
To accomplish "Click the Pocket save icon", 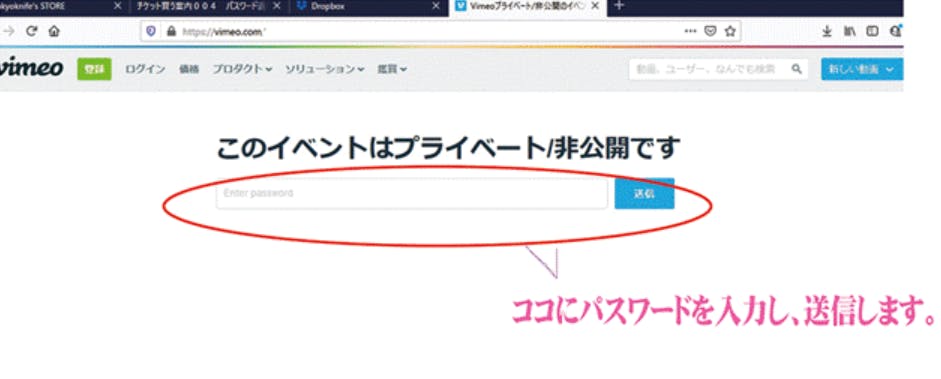I will pos(710,32).
